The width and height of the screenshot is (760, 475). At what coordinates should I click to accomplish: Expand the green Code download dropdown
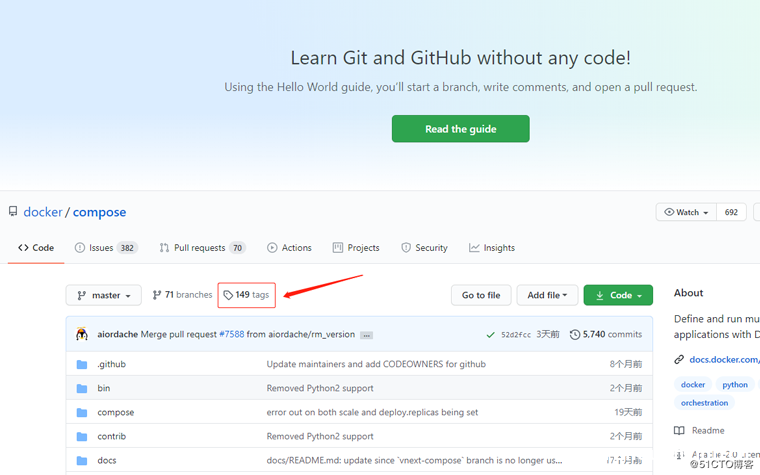point(618,295)
